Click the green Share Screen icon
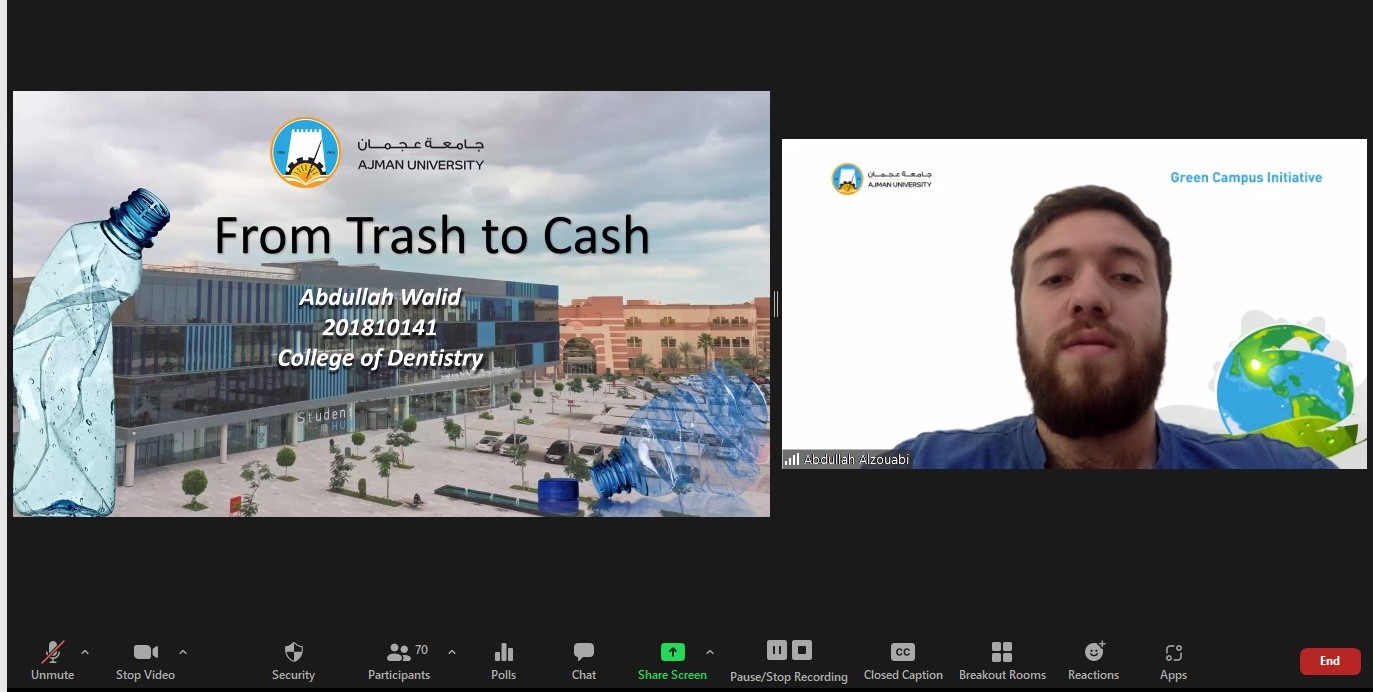 click(672, 652)
